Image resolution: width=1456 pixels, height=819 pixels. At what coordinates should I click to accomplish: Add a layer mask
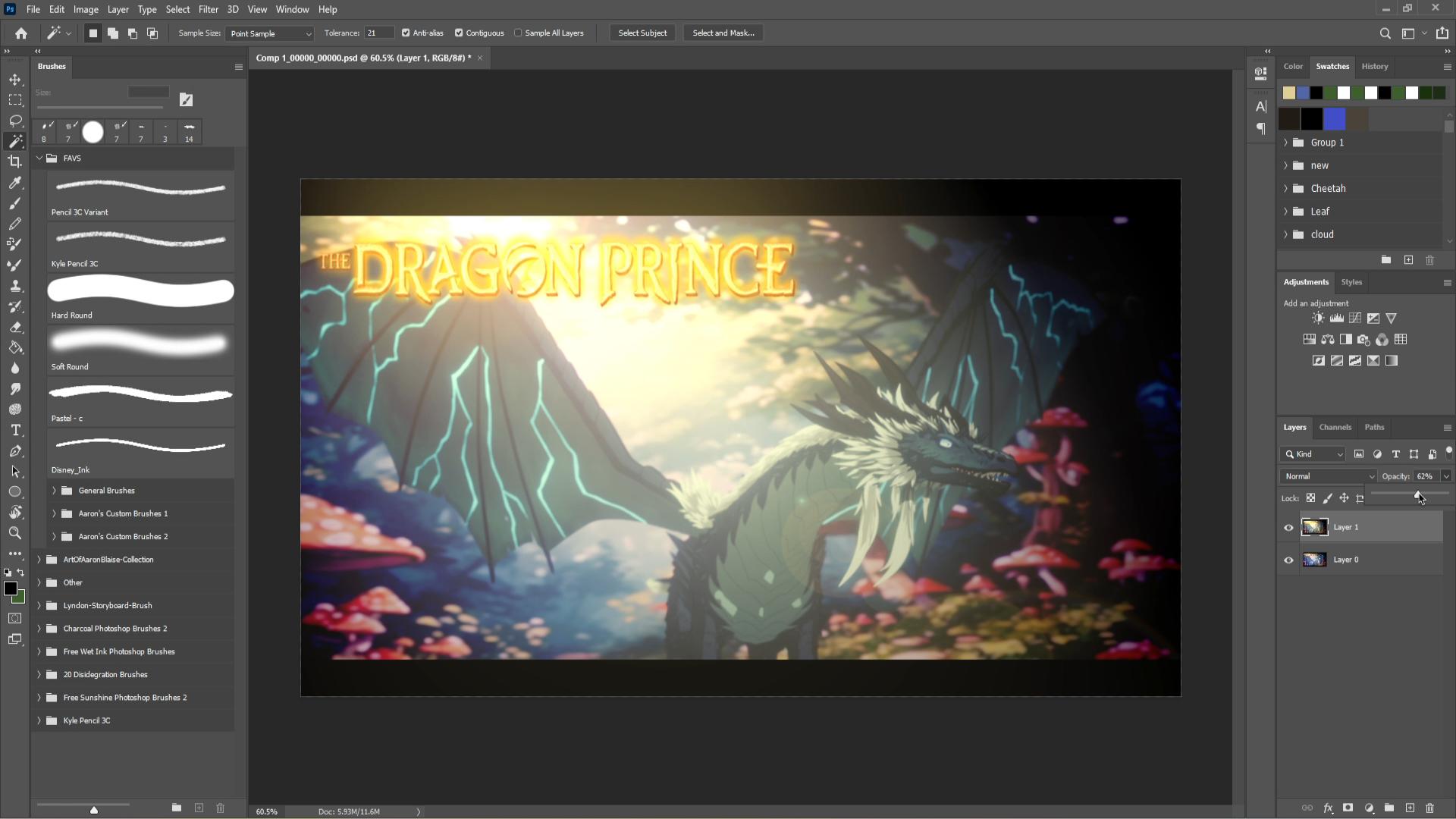pyautogui.click(x=1348, y=808)
